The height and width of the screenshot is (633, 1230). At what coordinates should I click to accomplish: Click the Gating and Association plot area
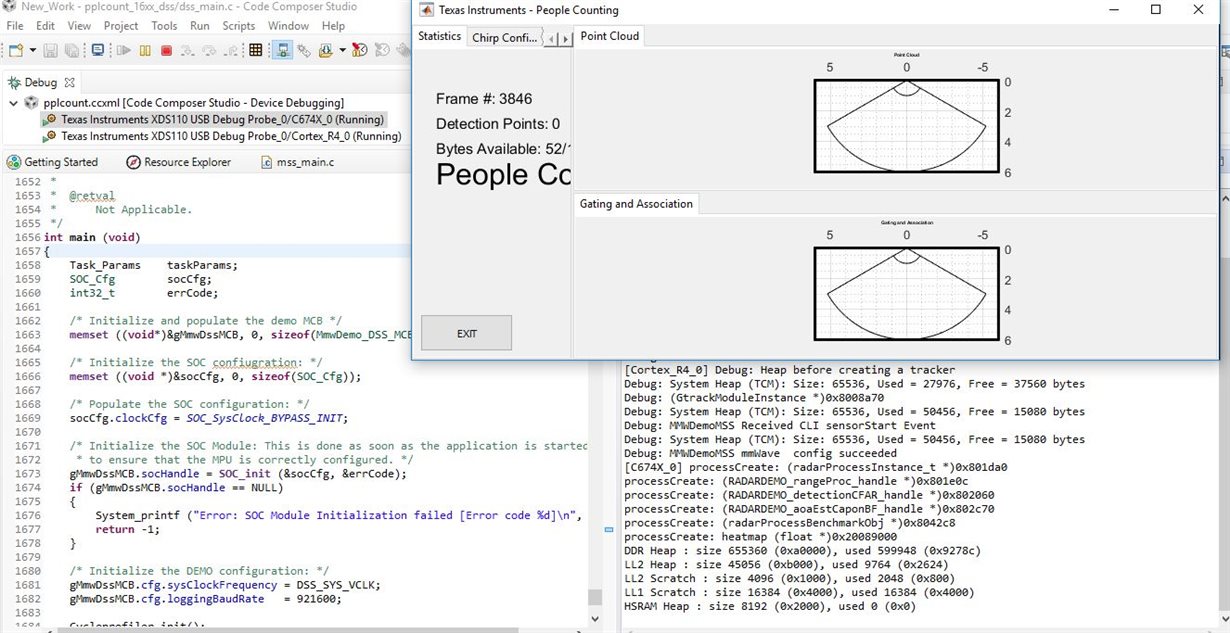pos(906,294)
